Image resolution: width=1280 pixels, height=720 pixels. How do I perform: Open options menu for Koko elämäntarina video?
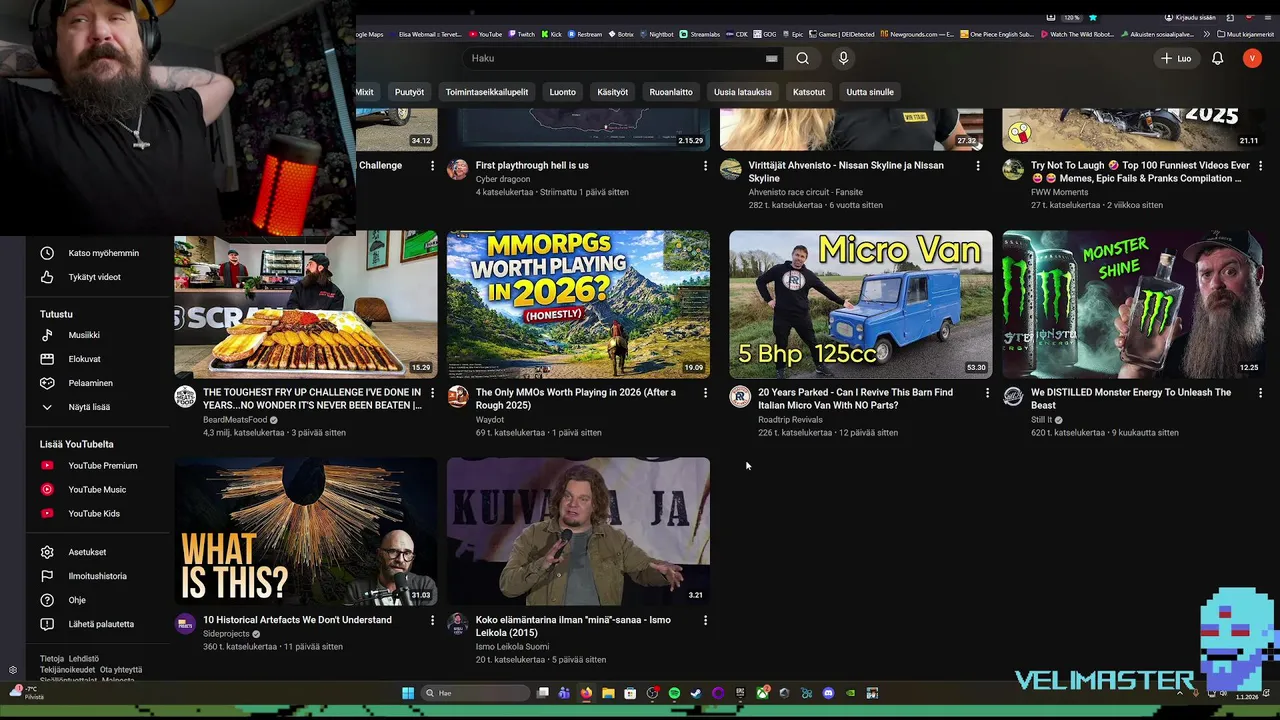[x=705, y=620]
